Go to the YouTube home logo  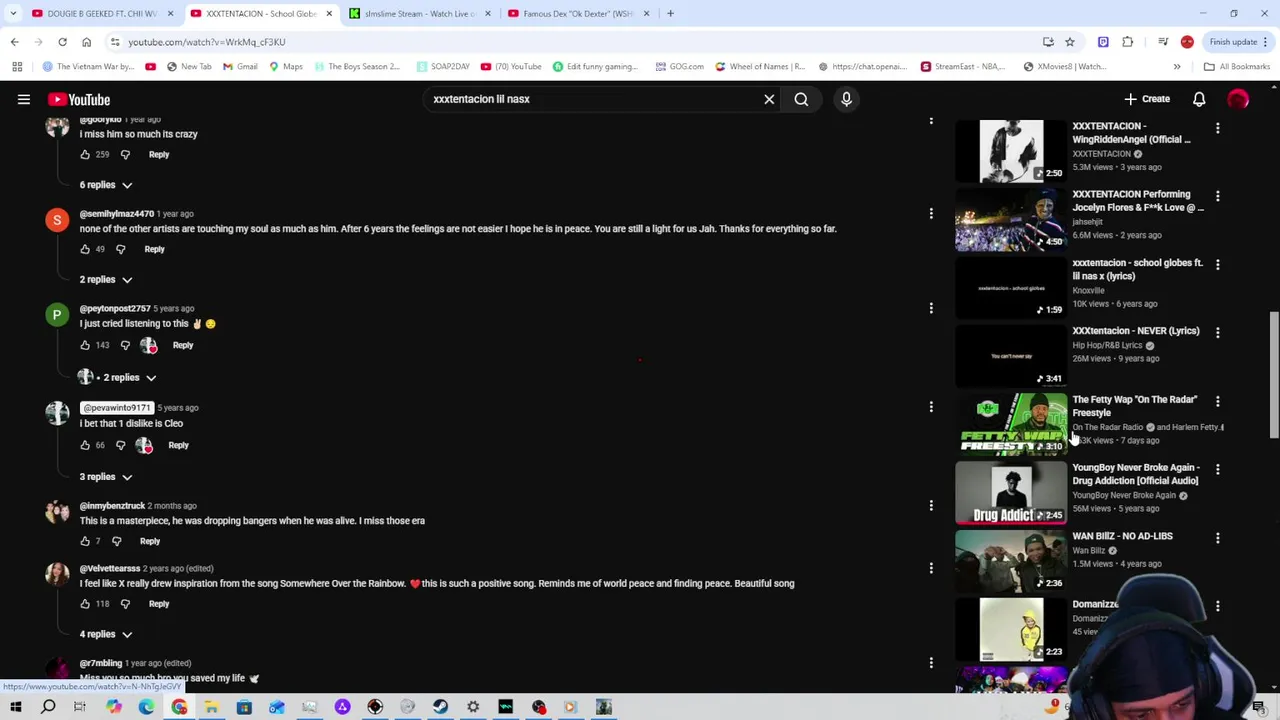pyautogui.click(x=78, y=99)
